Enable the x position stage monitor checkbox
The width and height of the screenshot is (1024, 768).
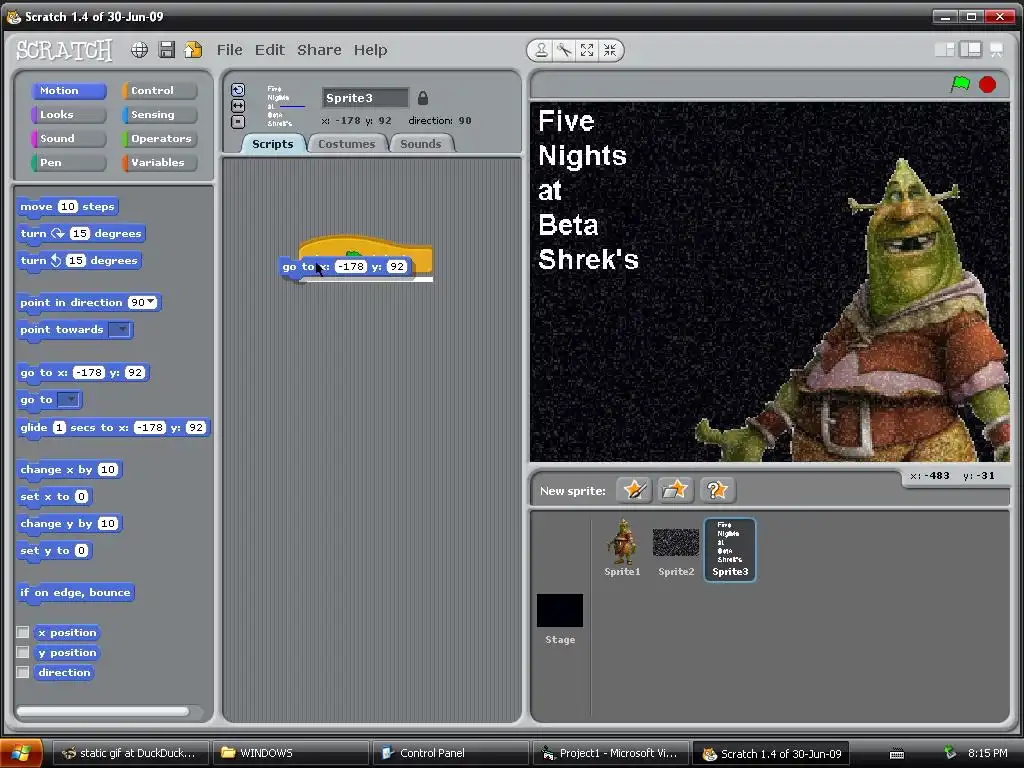click(23, 632)
